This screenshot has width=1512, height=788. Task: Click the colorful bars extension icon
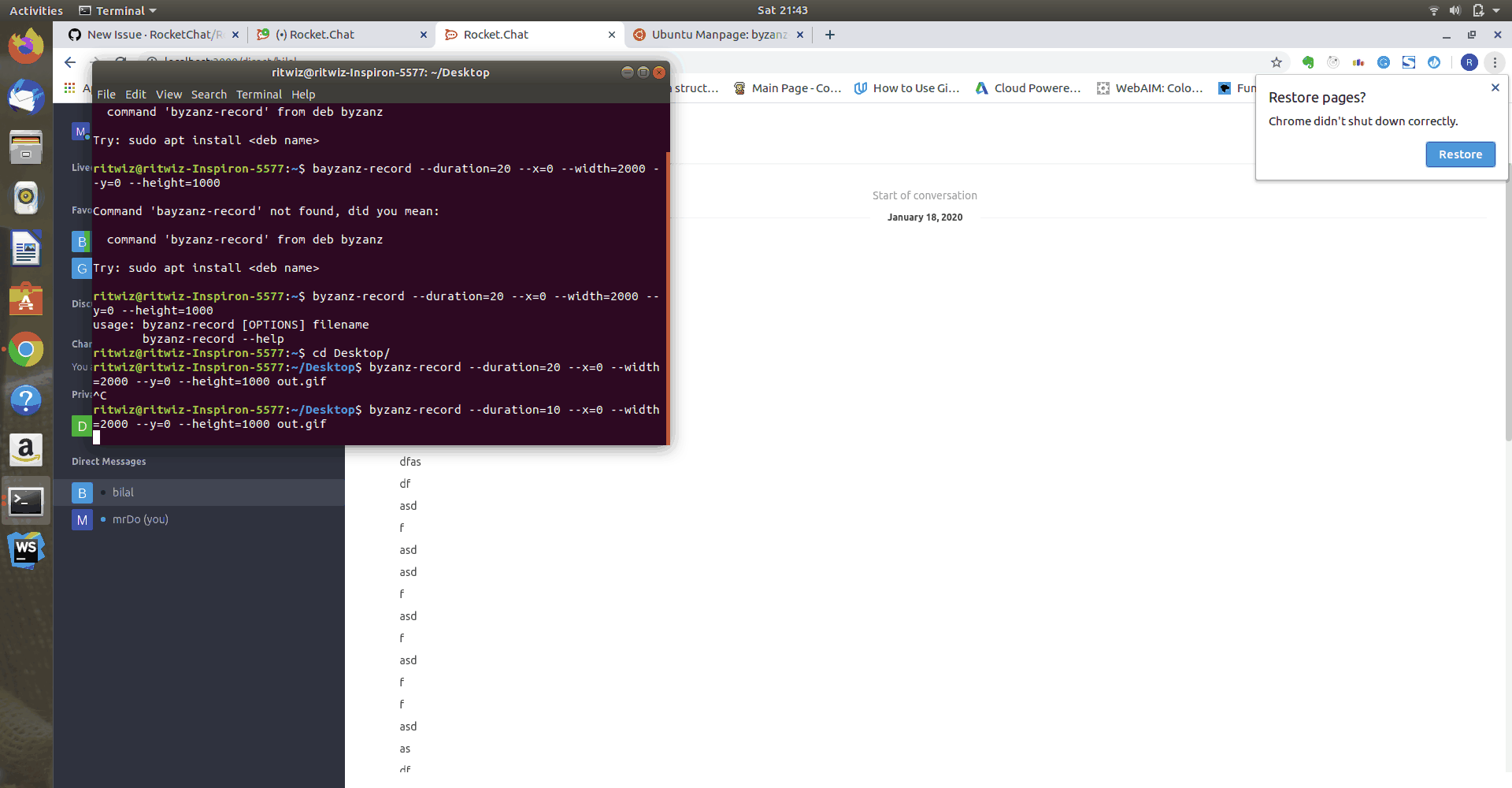pyautogui.click(x=1358, y=62)
